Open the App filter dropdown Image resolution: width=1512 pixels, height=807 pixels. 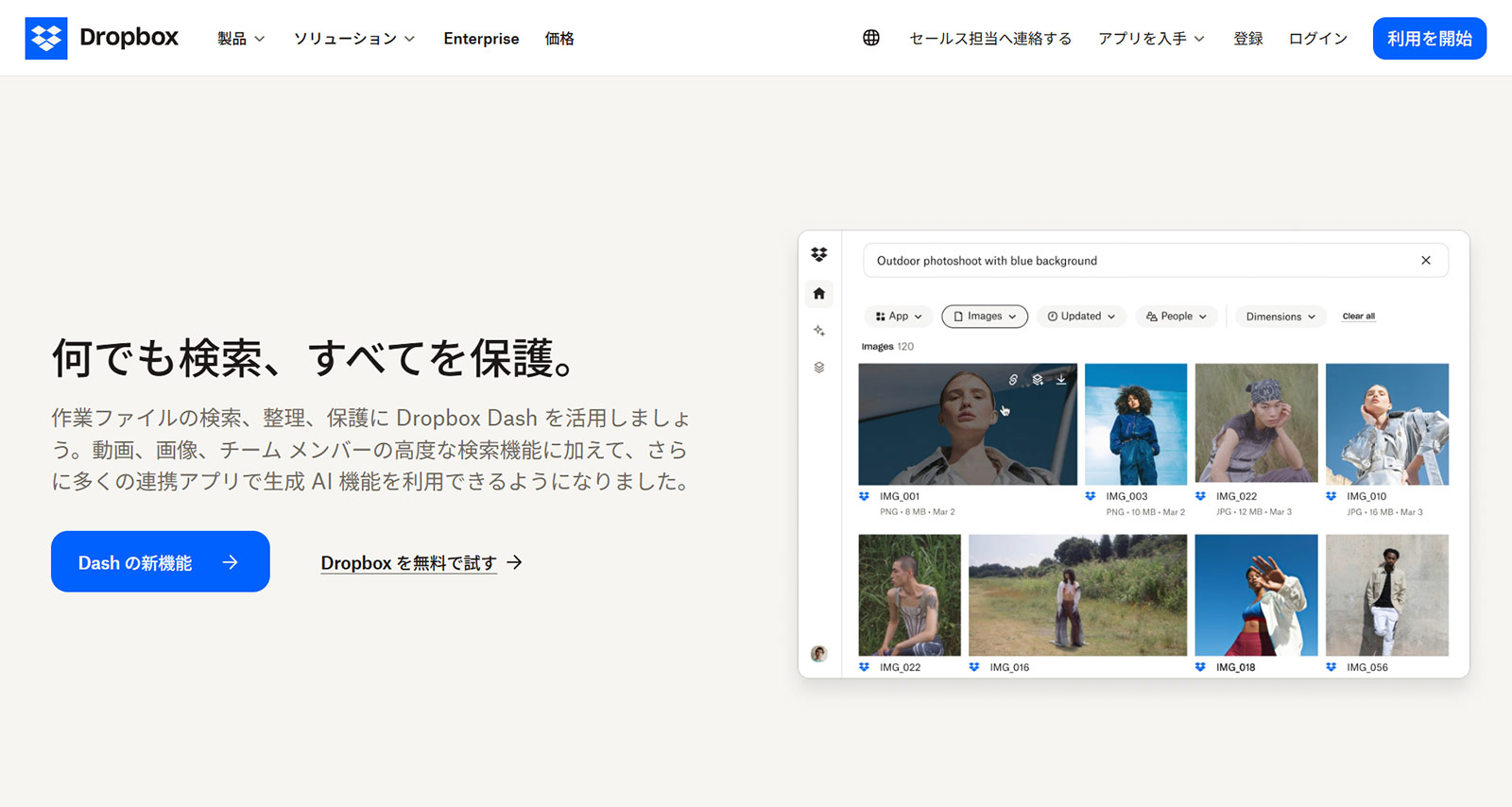[x=899, y=317]
